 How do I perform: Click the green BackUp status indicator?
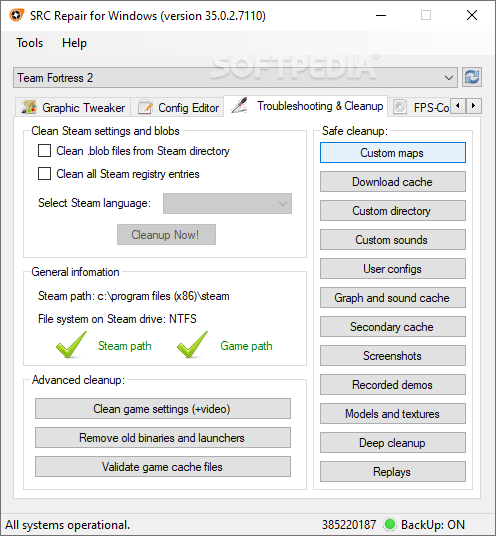[390, 524]
